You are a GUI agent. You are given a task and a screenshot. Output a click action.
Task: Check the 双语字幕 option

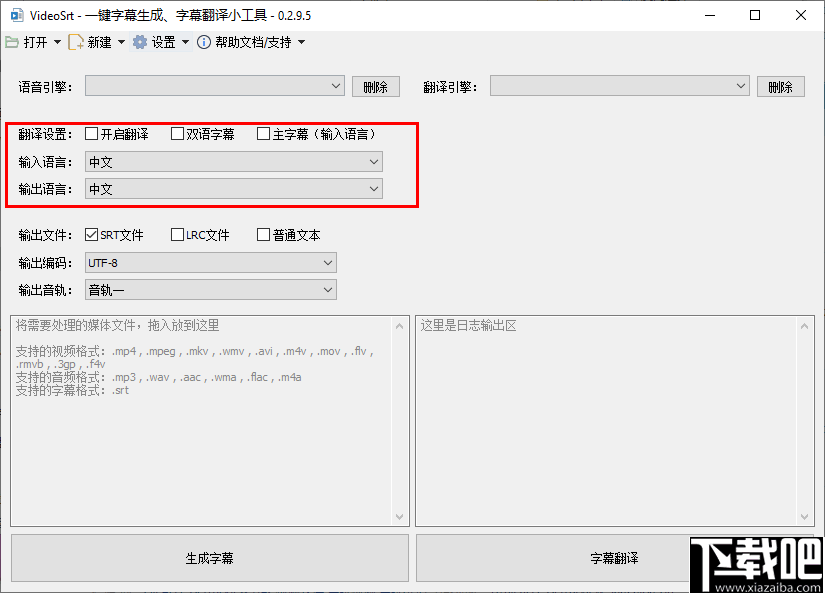(x=176, y=133)
